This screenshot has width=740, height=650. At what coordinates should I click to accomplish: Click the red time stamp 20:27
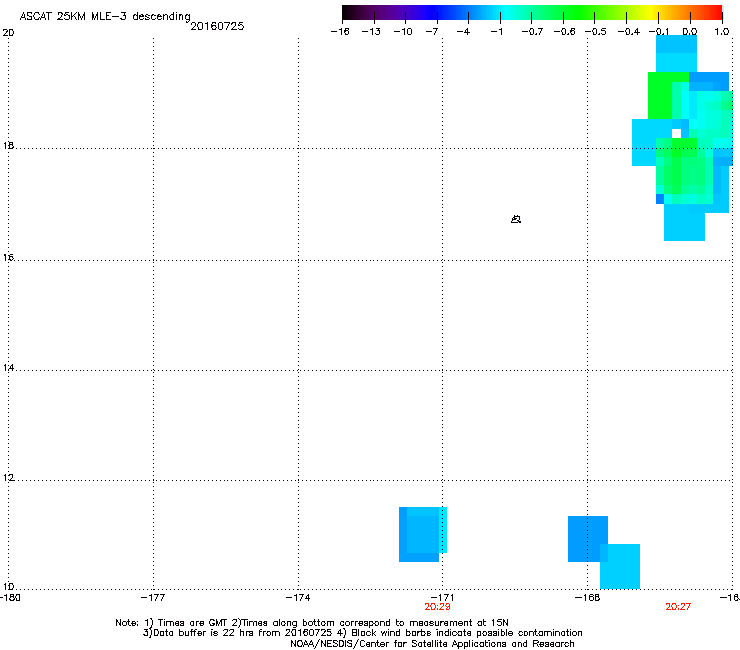tap(678, 607)
